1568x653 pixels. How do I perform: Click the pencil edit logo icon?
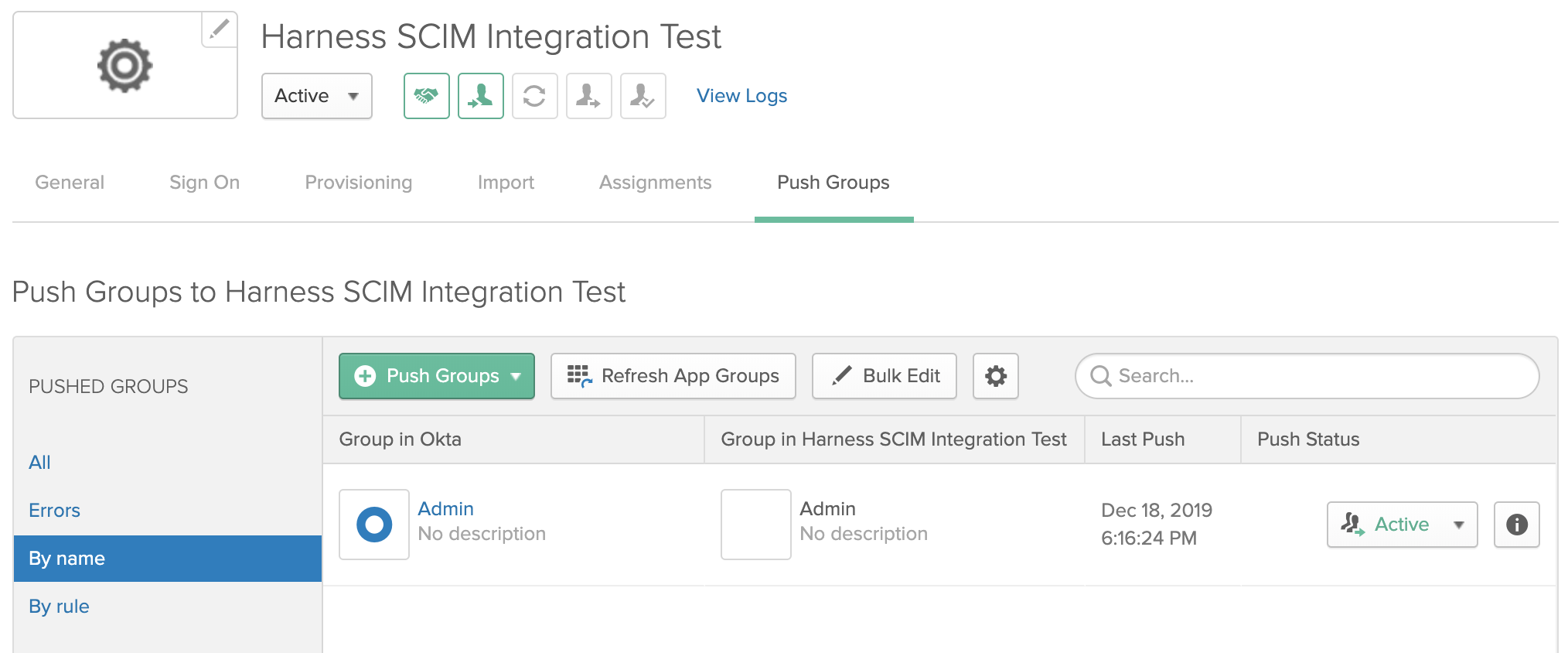220,29
